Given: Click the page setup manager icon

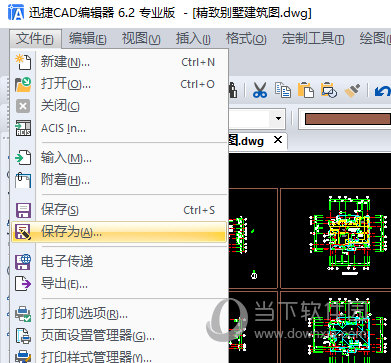Looking at the screenshot, I should click(x=23, y=336).
